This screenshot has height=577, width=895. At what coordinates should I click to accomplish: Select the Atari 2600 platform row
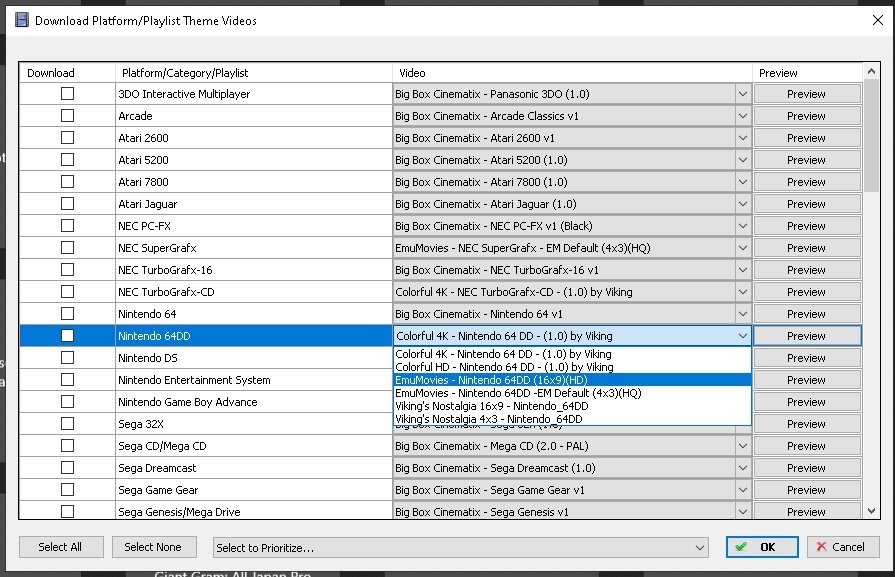tap(254, 138)
